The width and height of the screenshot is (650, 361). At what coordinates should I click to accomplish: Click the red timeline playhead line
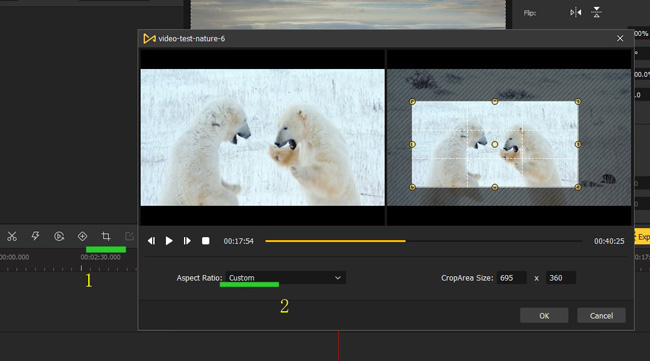338,346
